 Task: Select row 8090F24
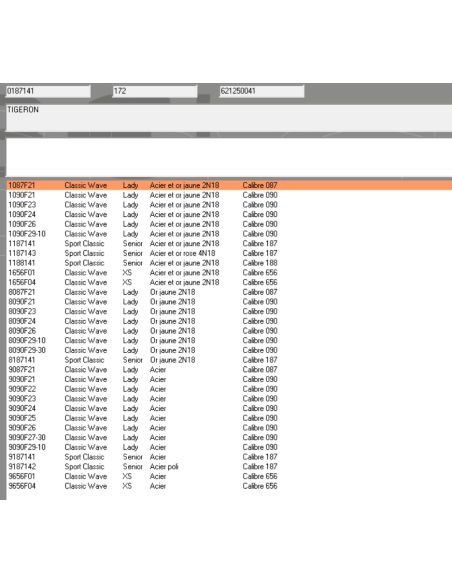pyautogui.click(x=229, y=321)
